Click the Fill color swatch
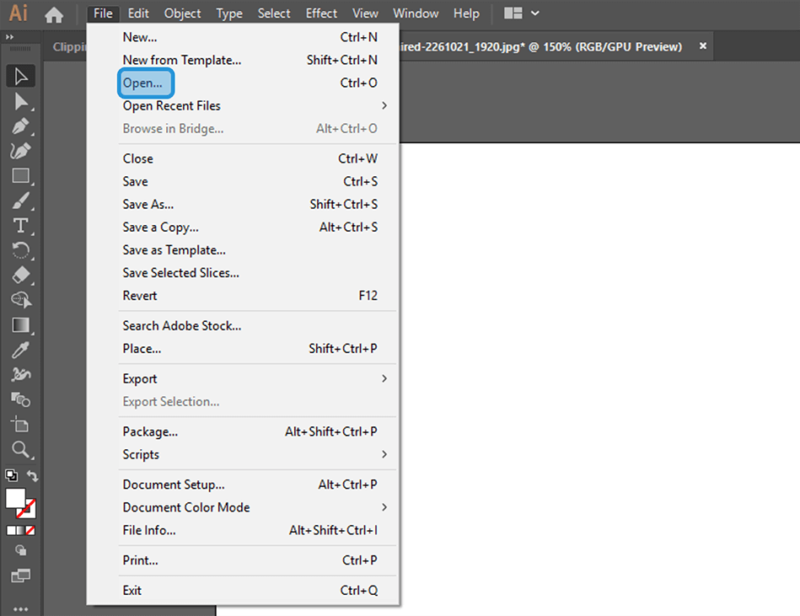 tap(15, 498)
